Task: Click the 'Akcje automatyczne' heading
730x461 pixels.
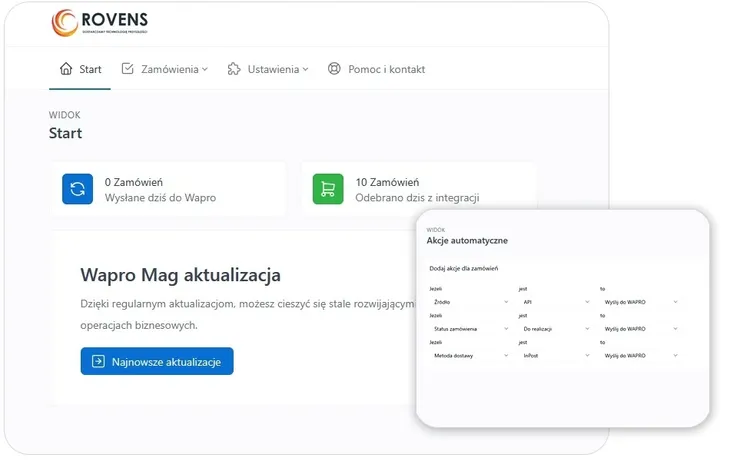Action: [x=467, y=241]
